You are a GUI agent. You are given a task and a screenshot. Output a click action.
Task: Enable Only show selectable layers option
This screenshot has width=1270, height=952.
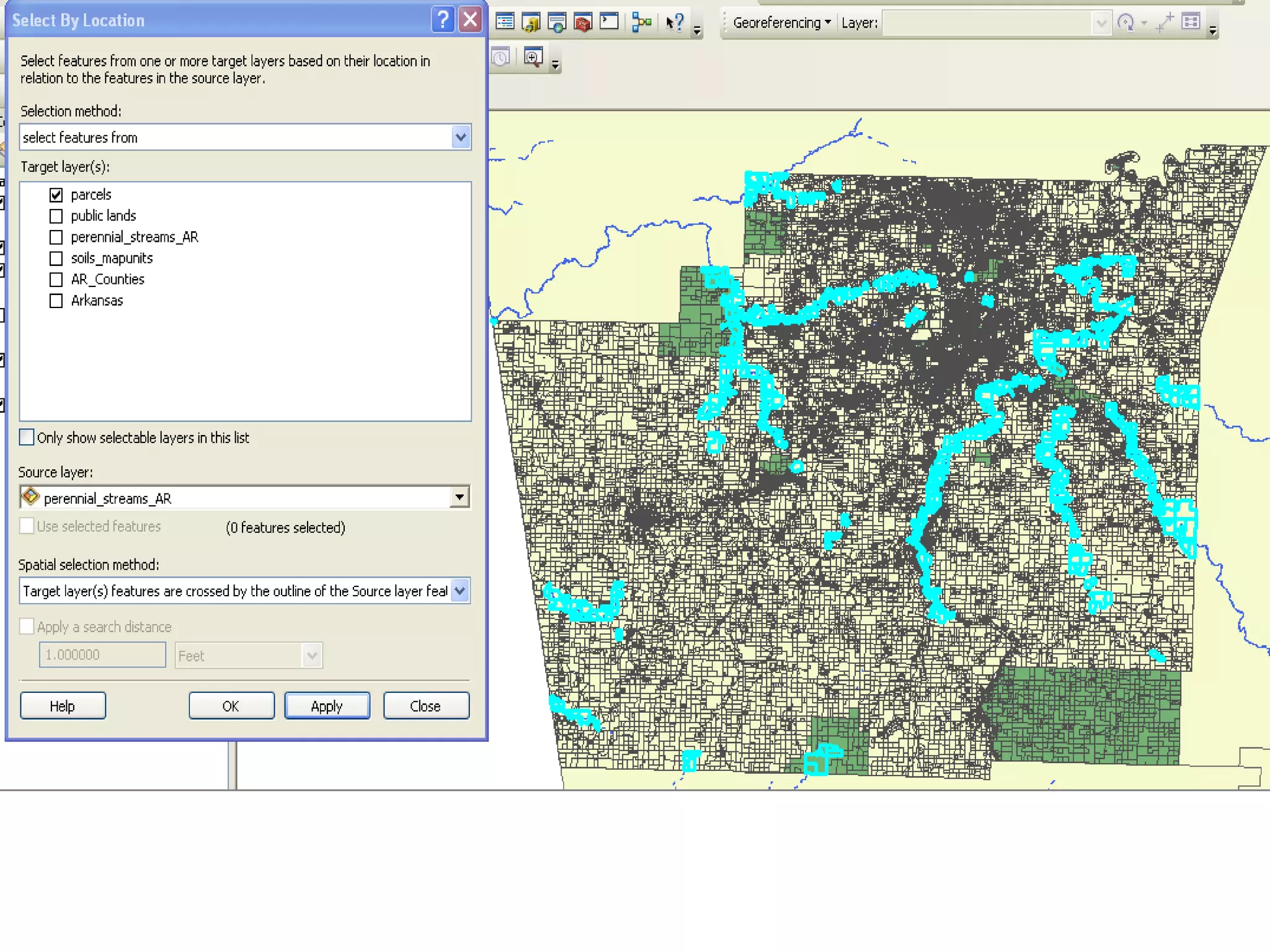[x=27, y=438]
